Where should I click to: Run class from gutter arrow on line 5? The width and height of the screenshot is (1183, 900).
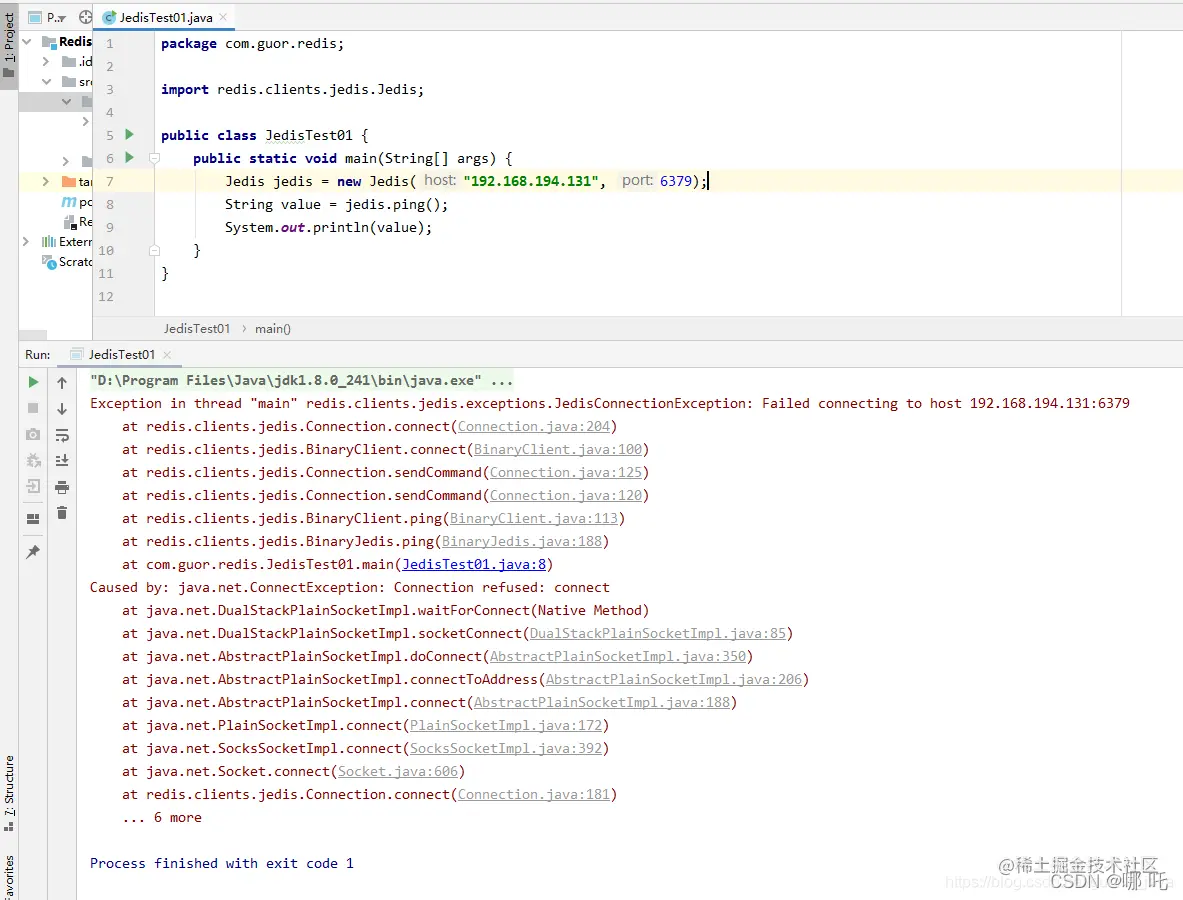coord(129,134)
